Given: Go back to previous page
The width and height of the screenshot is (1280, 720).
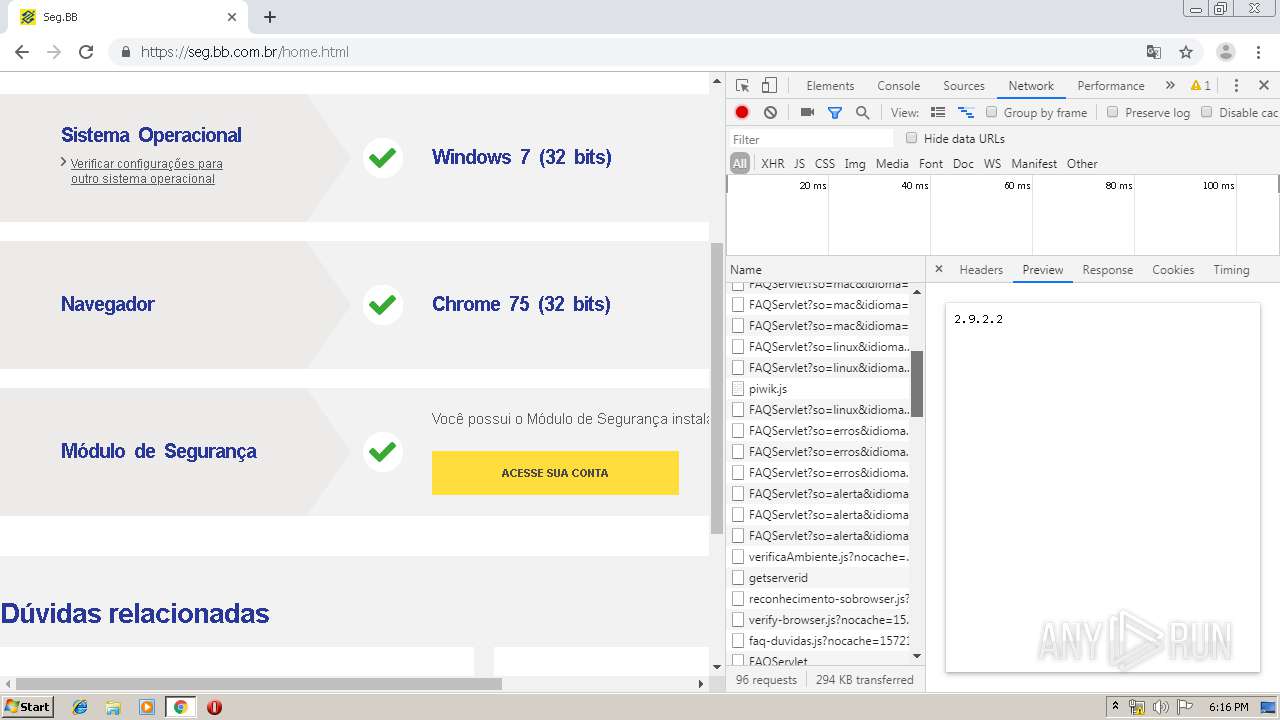Looking at the screenshot, I should (22, 52).
